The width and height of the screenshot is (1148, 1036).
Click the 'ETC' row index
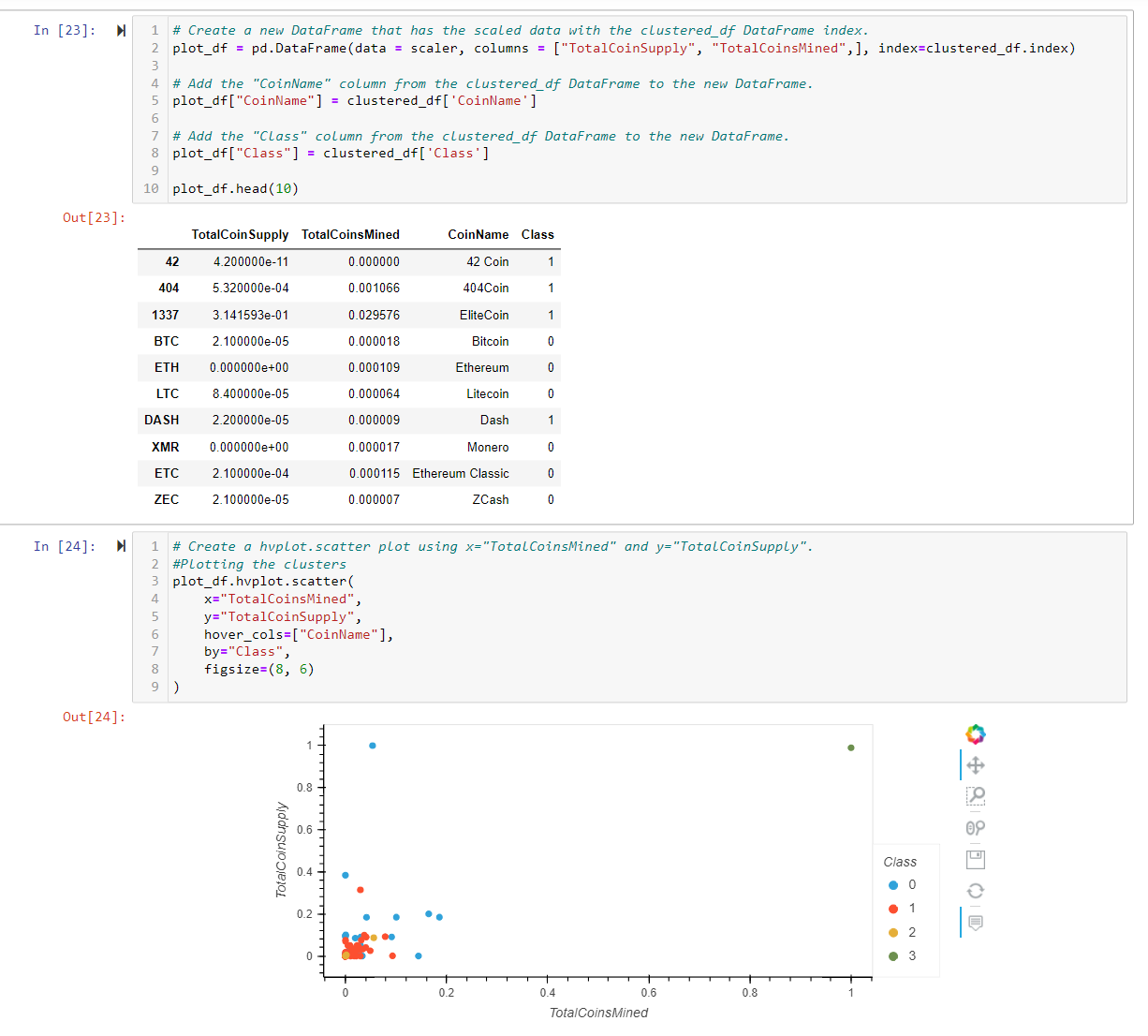(x=167, y=474)
